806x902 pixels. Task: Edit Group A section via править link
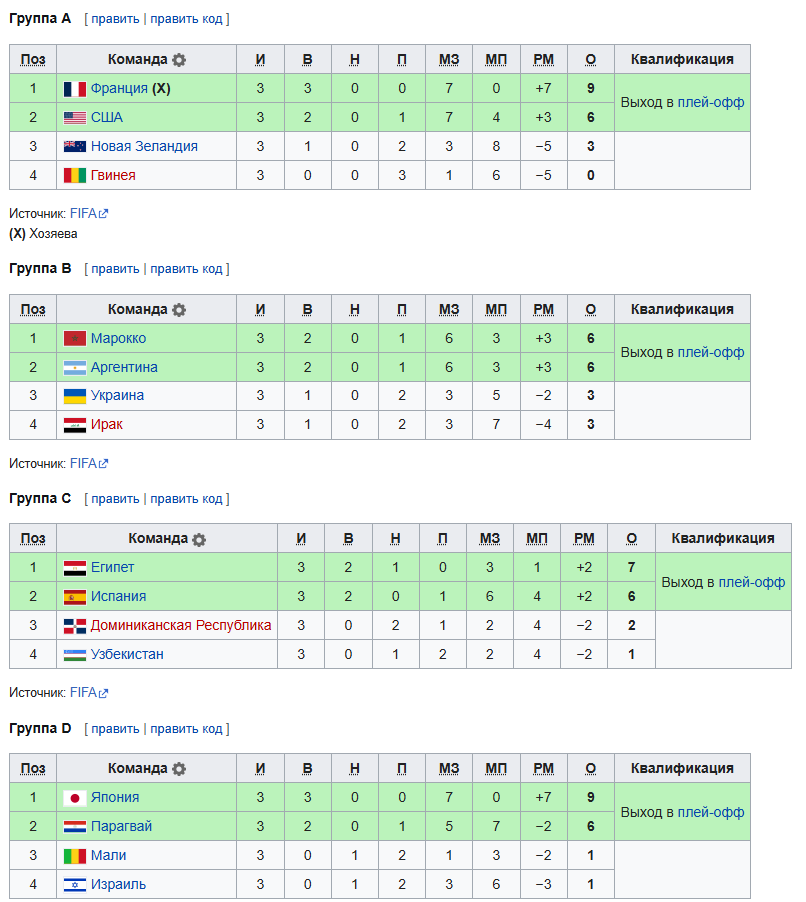tap(115, 19)
